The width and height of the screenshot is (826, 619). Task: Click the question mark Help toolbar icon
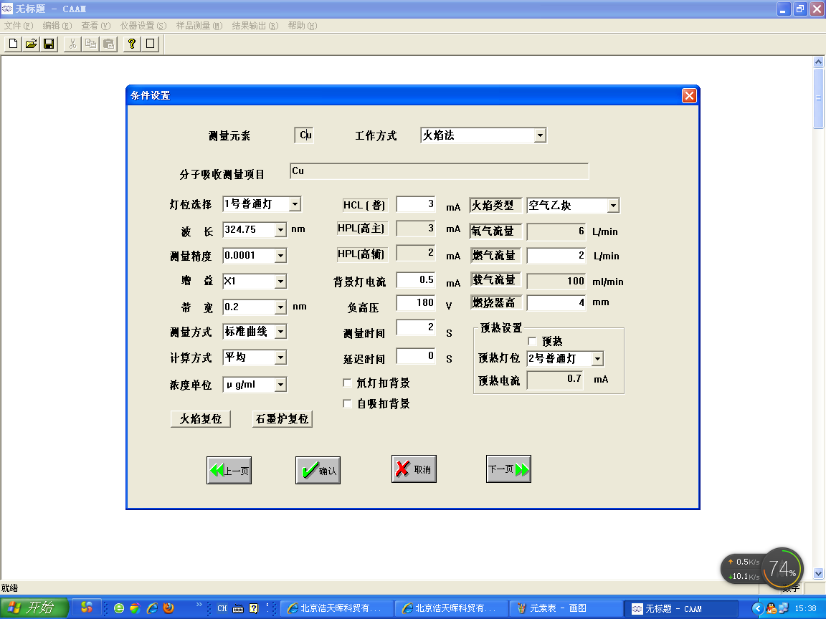[x=131, y=44]
